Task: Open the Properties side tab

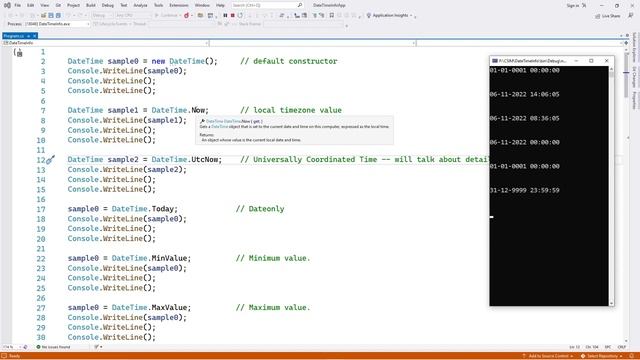Action: pyautogui.click(x=635, y=100)
